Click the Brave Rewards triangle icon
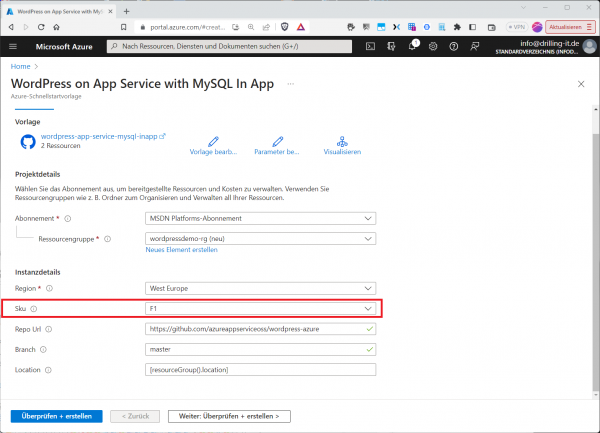 (301, 27)
